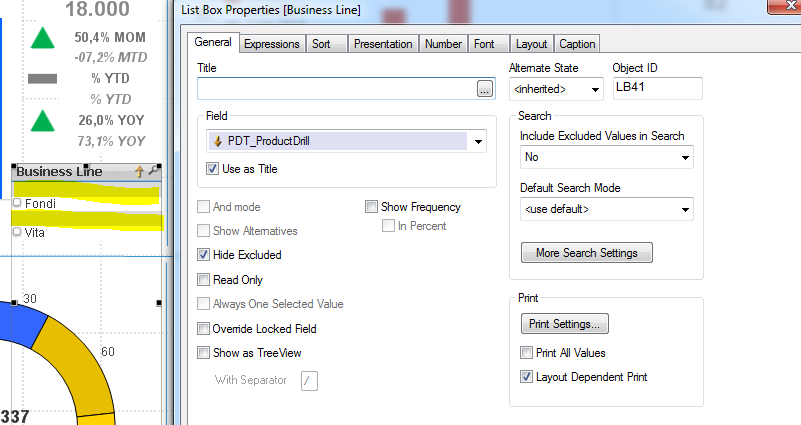Screen dimensions: 801x425
Task: Enable the Show Frequency checkbox
Action: coord(372,207)
